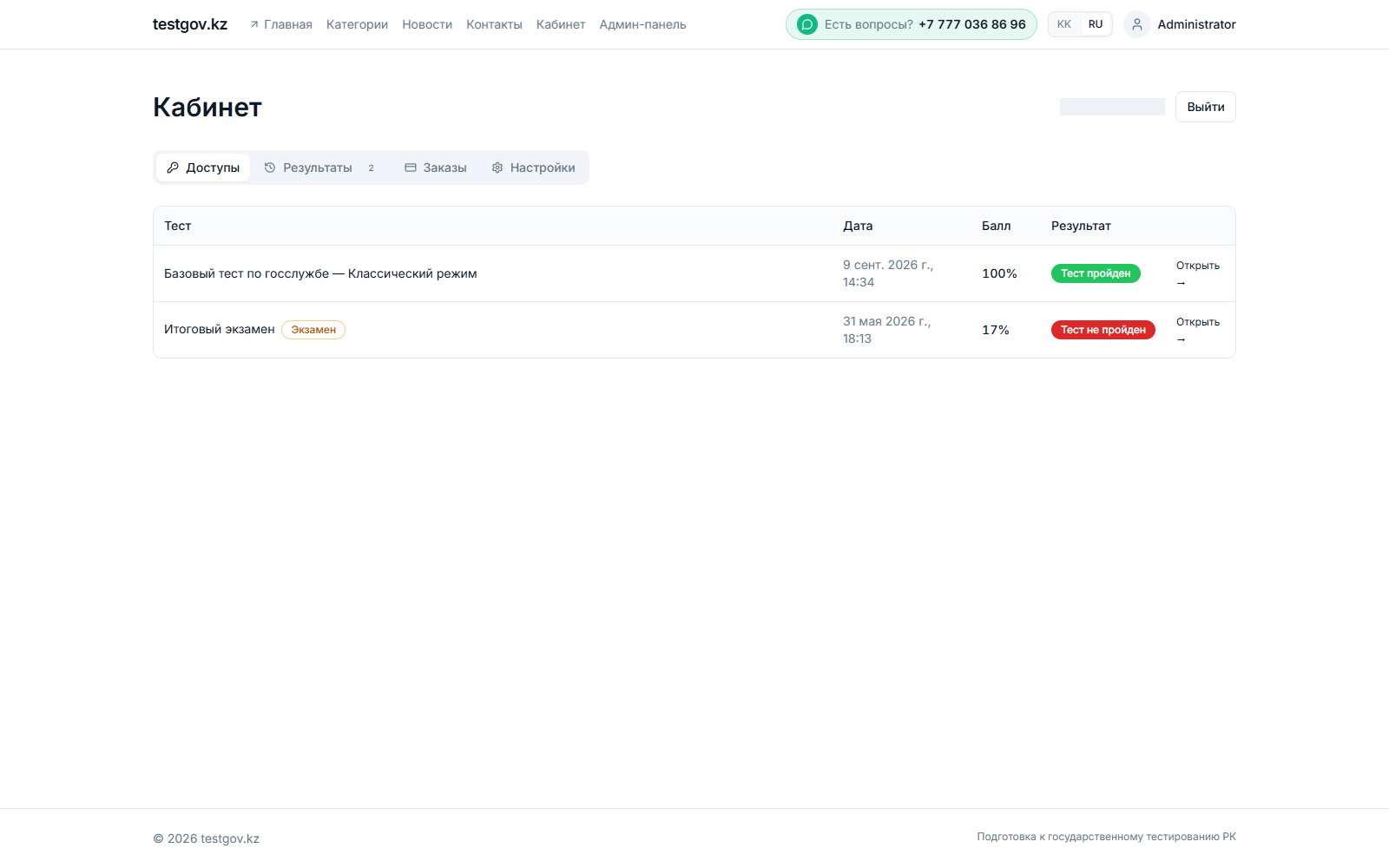Open the Доступы tab
The image size is (1389, 868).
point(203,168)
